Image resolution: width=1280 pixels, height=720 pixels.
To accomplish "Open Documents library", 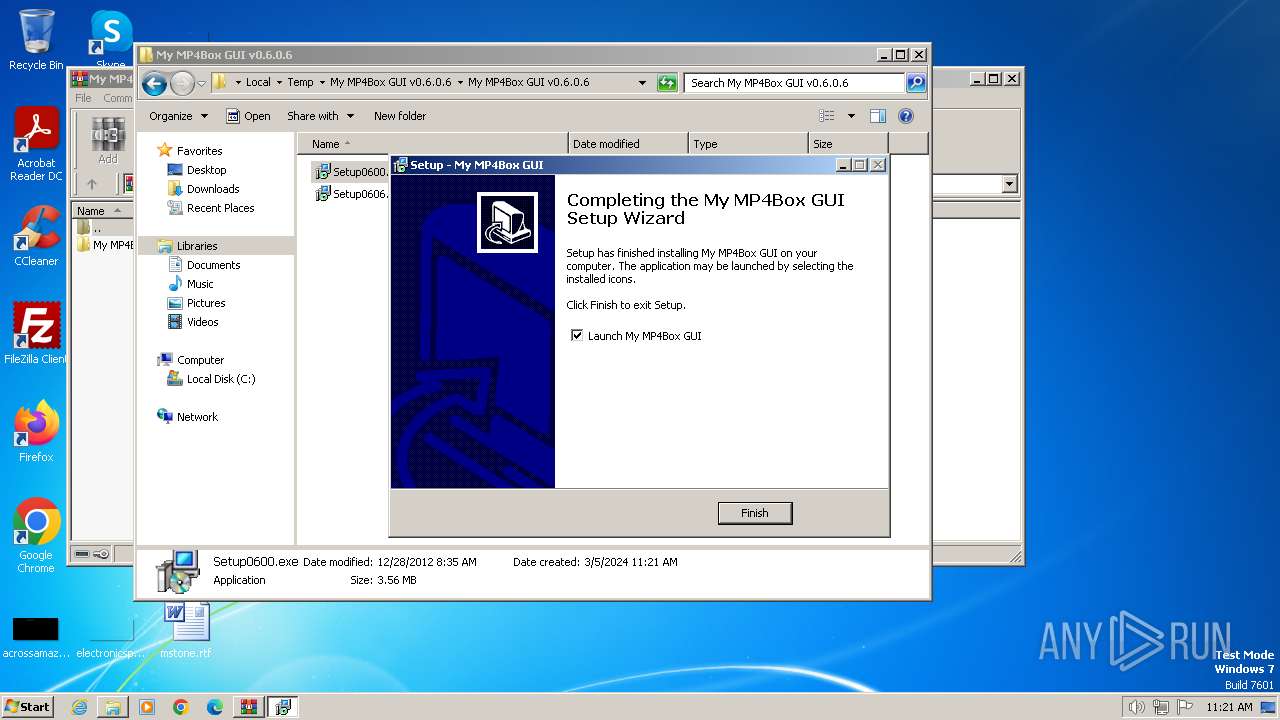I will (213, 265).
